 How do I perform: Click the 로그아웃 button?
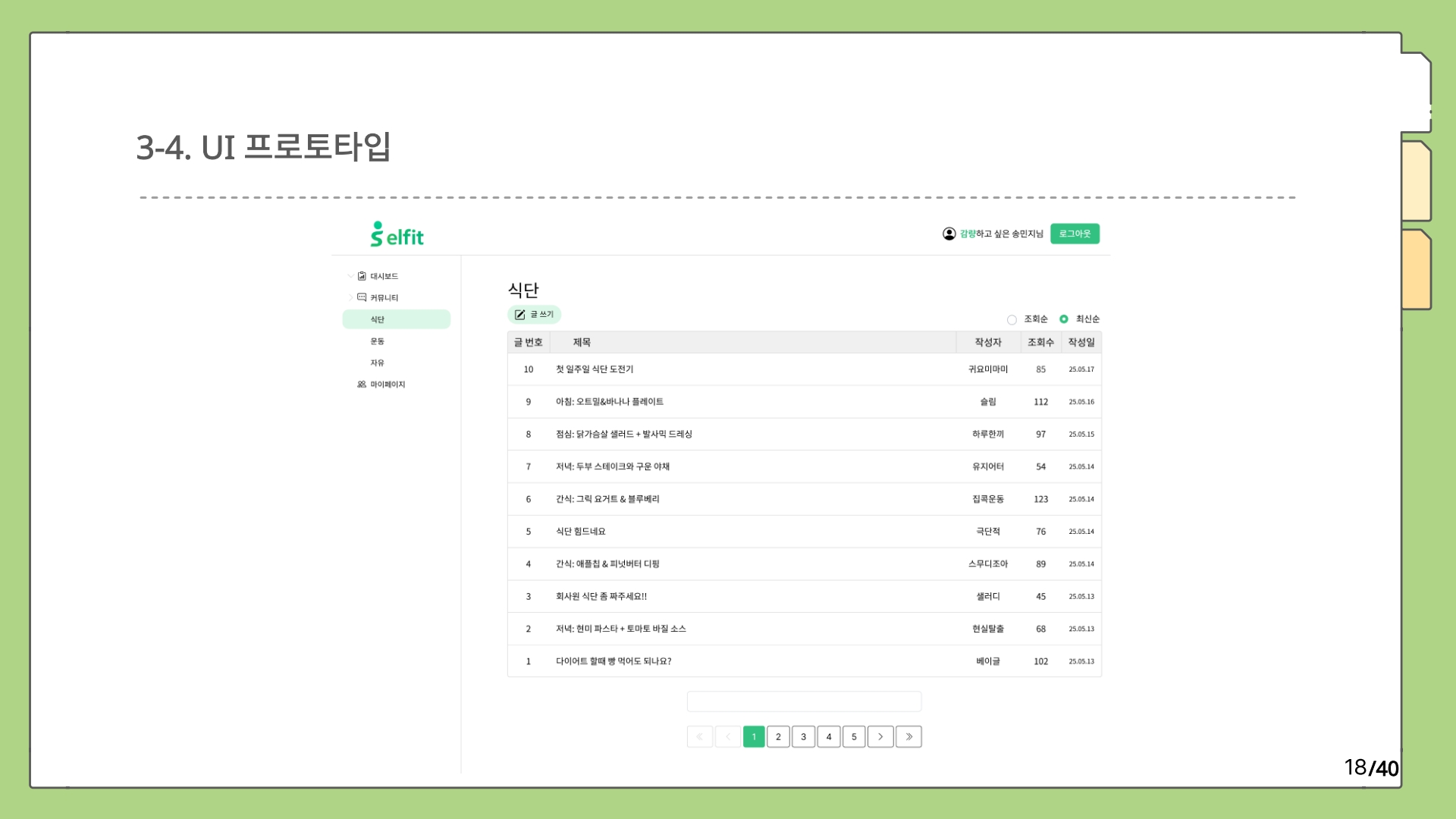pos(1075,234)
